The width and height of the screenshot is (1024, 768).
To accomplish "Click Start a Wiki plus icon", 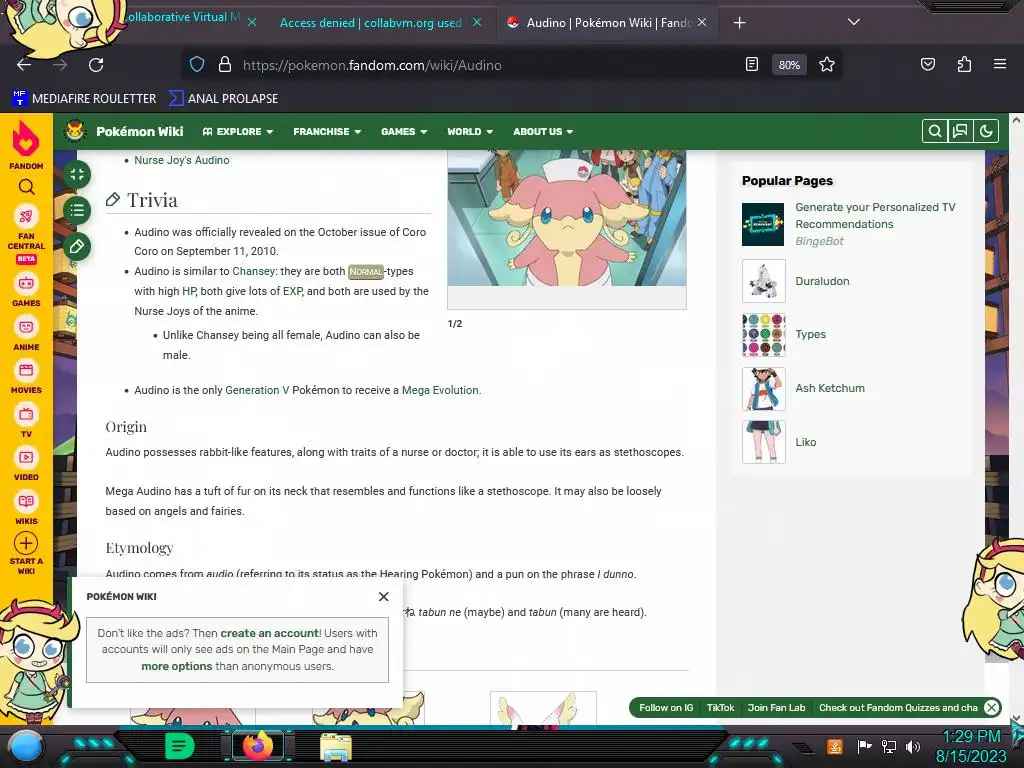I will point(26,543).
